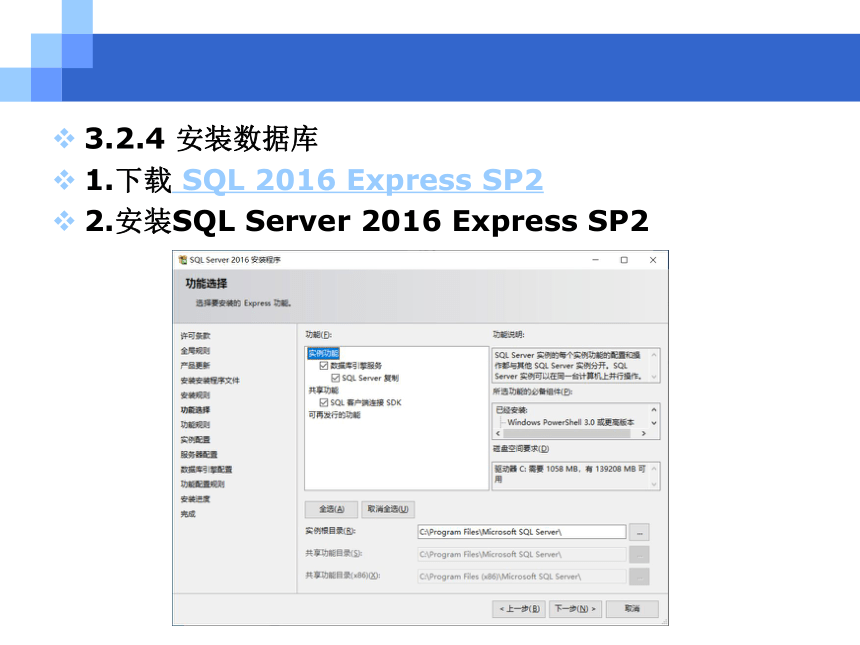
Task: Select the 功能选择 step in sidebar
Action: (x=195, y=410)
